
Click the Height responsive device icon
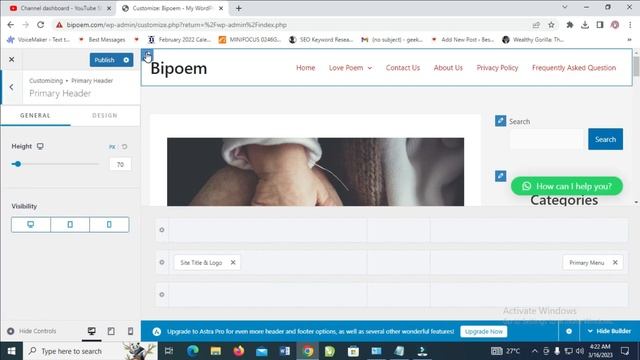point(40,146)
